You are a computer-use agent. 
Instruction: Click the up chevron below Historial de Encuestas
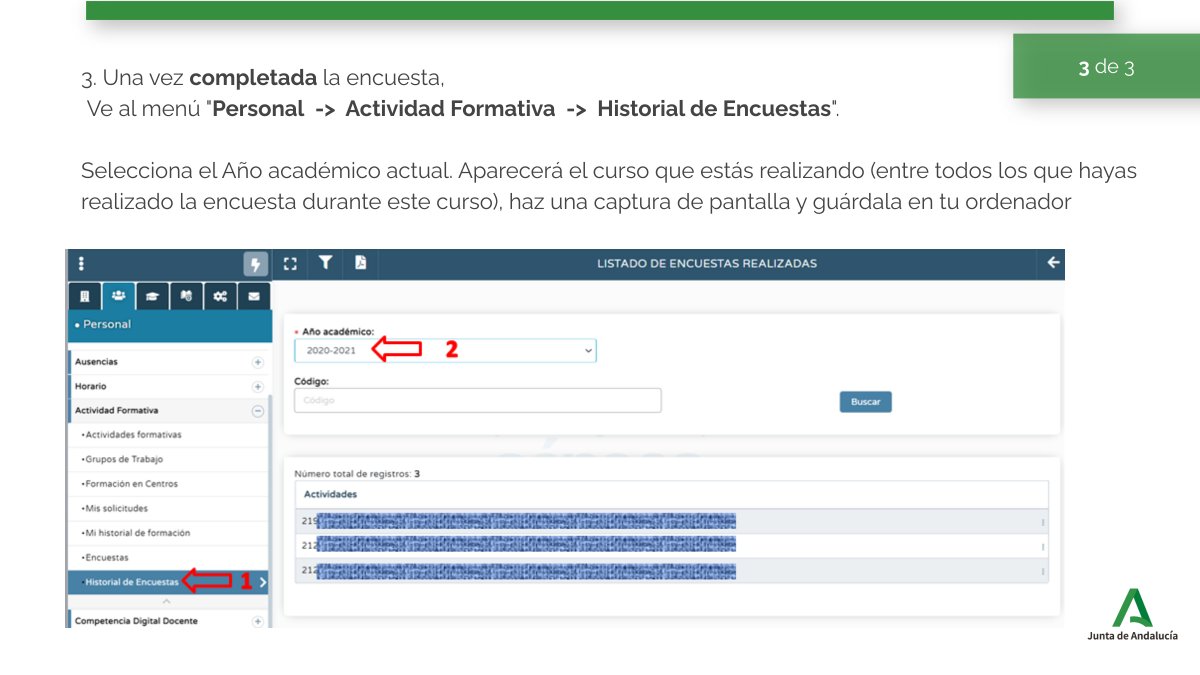point(166,601)
